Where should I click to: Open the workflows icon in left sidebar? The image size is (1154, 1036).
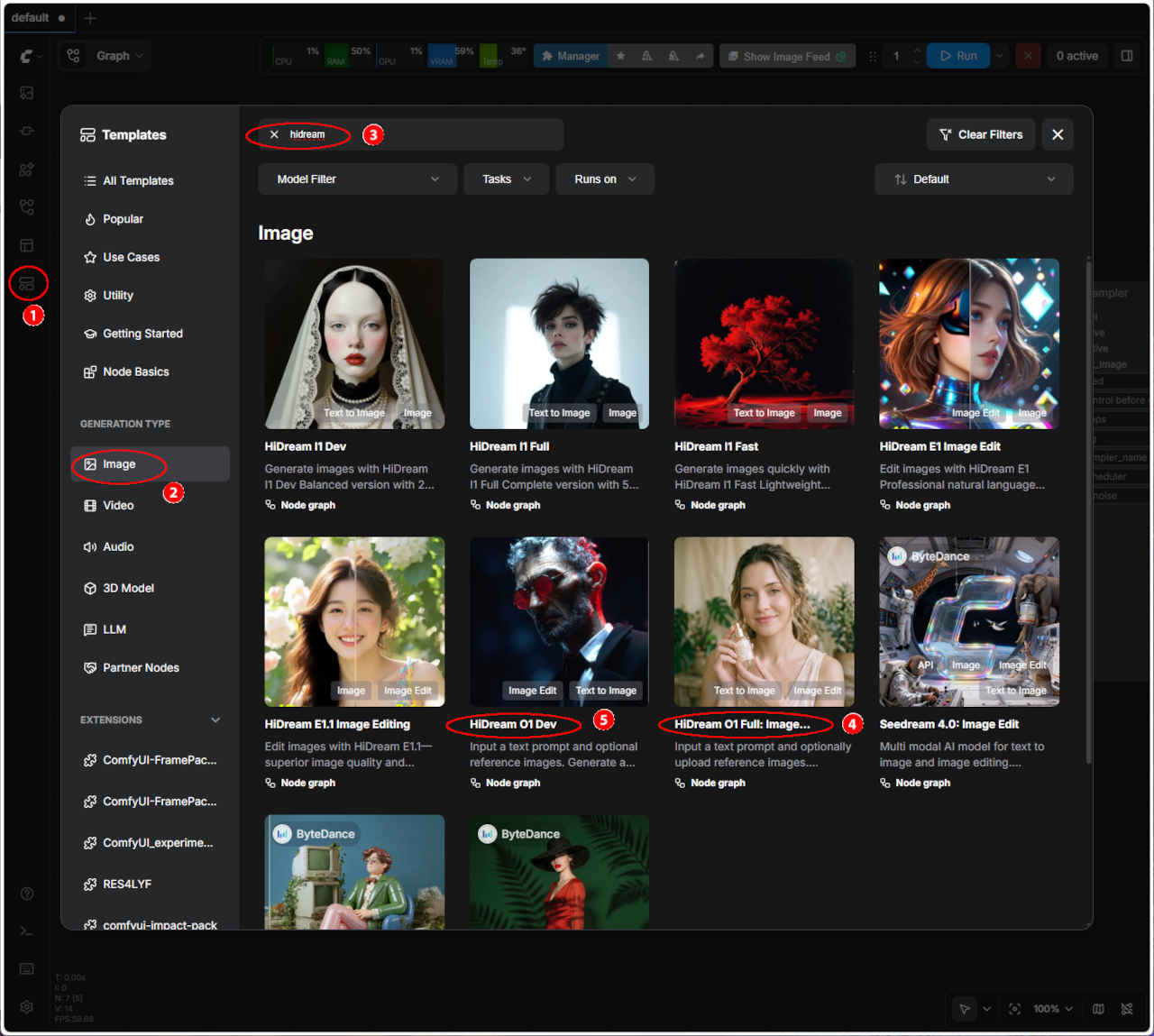tap(27, 207)
